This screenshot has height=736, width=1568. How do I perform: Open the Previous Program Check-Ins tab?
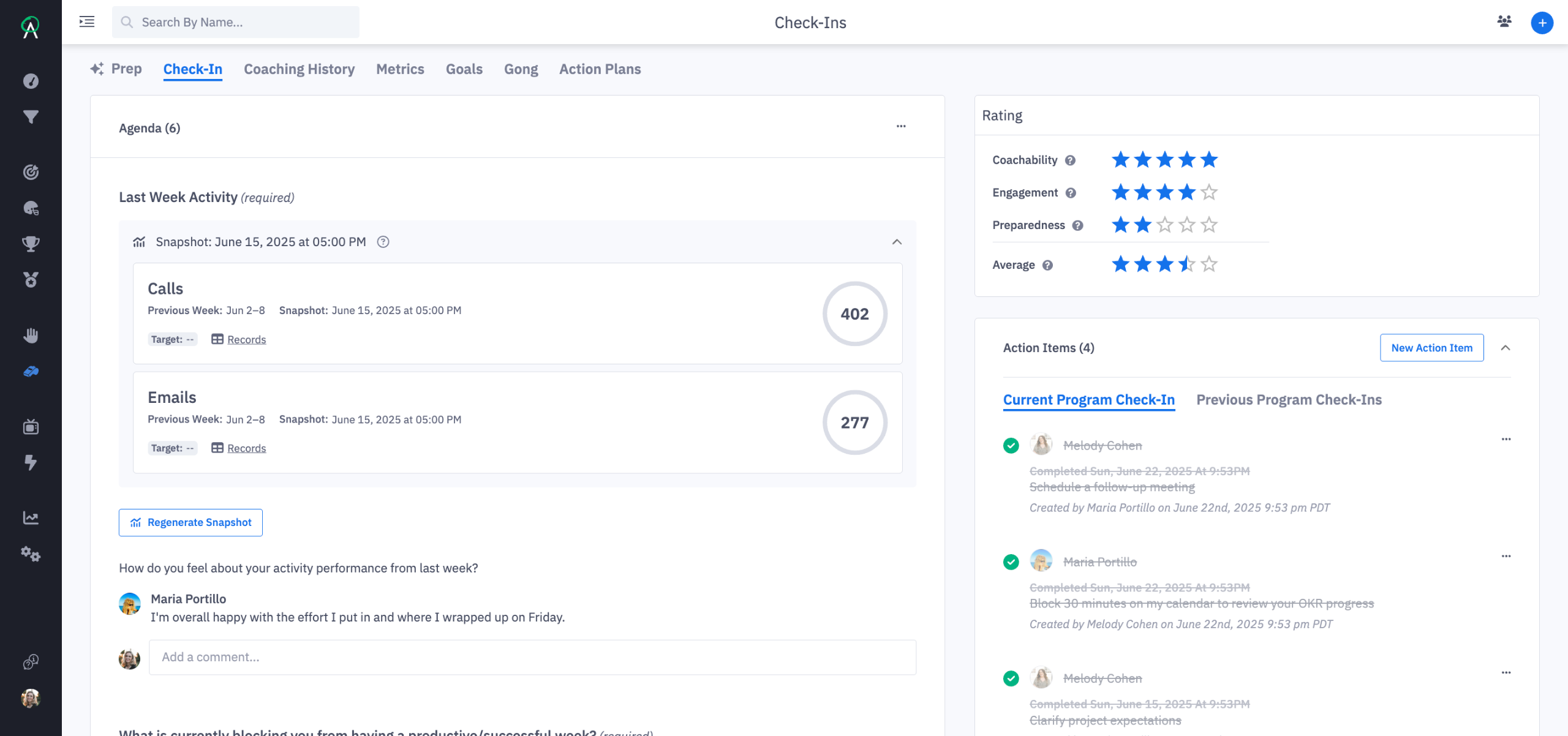click(x=1289, y=400)
